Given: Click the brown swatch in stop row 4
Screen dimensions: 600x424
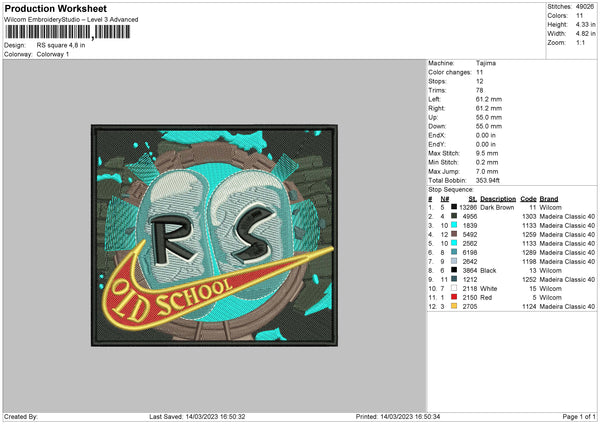Looking at the screenshot, I should tap(454, 234).
